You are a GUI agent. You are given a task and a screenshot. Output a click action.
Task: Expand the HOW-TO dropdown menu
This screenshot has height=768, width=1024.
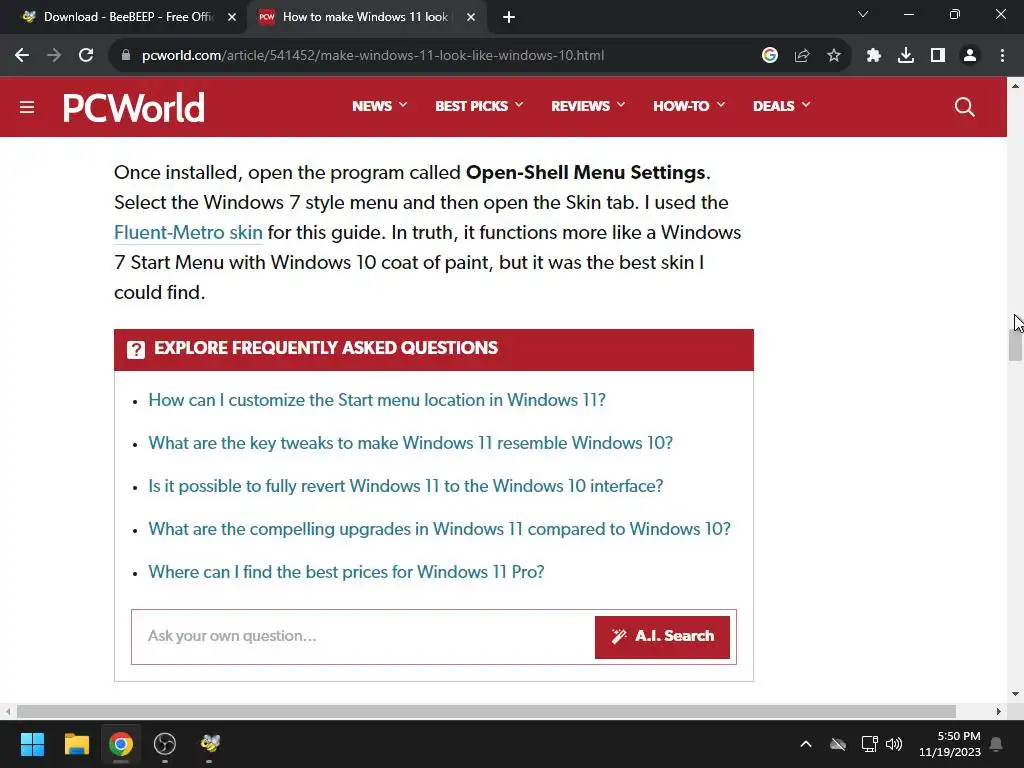689,106
